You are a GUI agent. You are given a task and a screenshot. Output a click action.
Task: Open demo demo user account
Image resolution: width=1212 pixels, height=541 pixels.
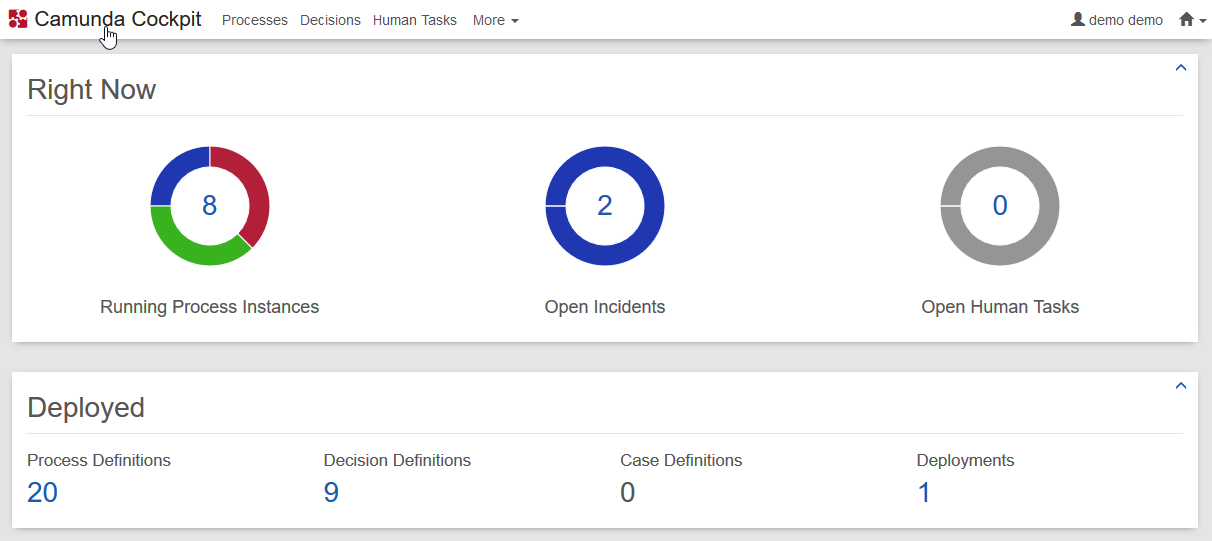tap(1125, 20)
